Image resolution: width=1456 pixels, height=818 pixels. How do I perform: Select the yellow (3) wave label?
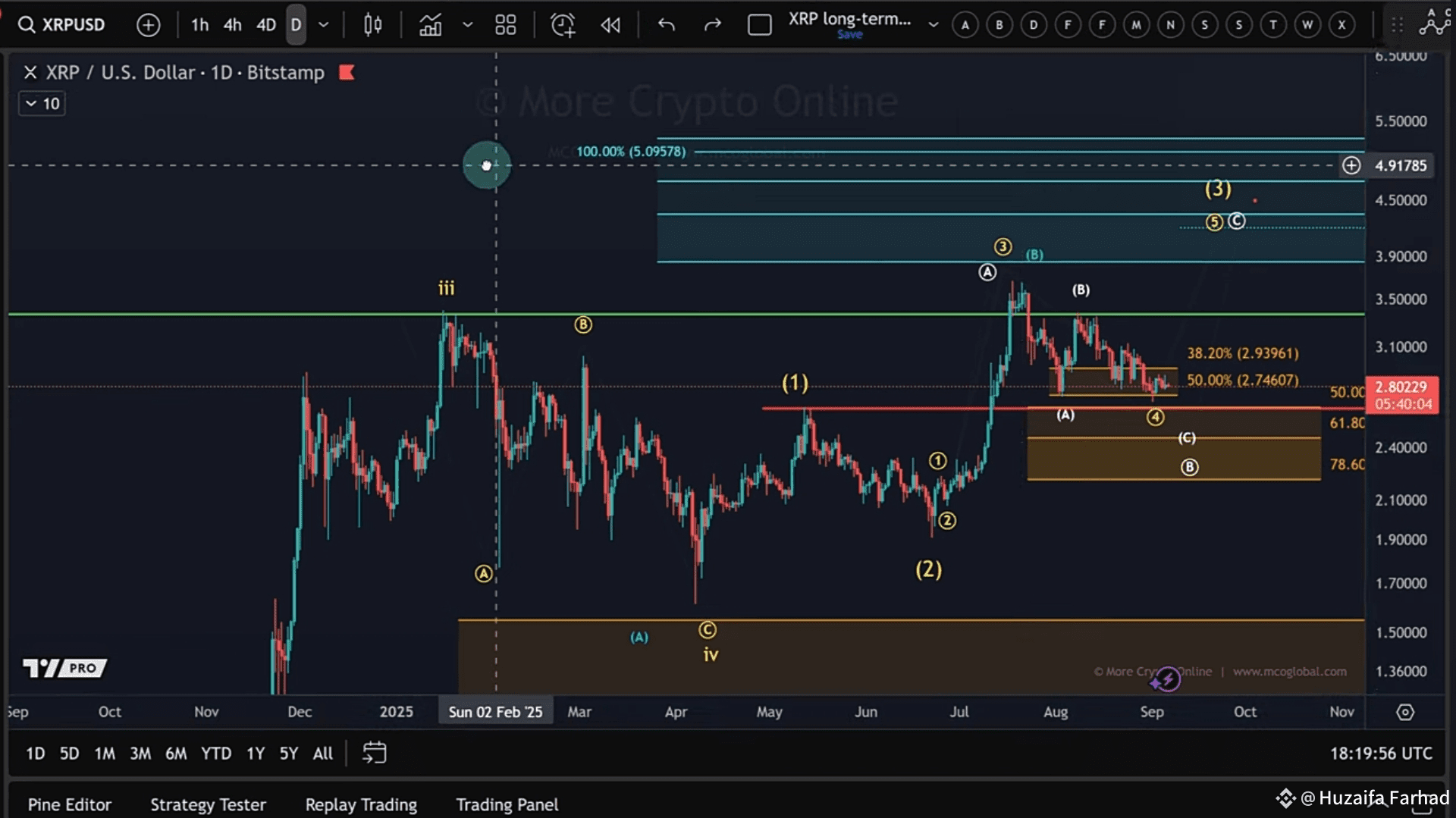point(1218,188)
